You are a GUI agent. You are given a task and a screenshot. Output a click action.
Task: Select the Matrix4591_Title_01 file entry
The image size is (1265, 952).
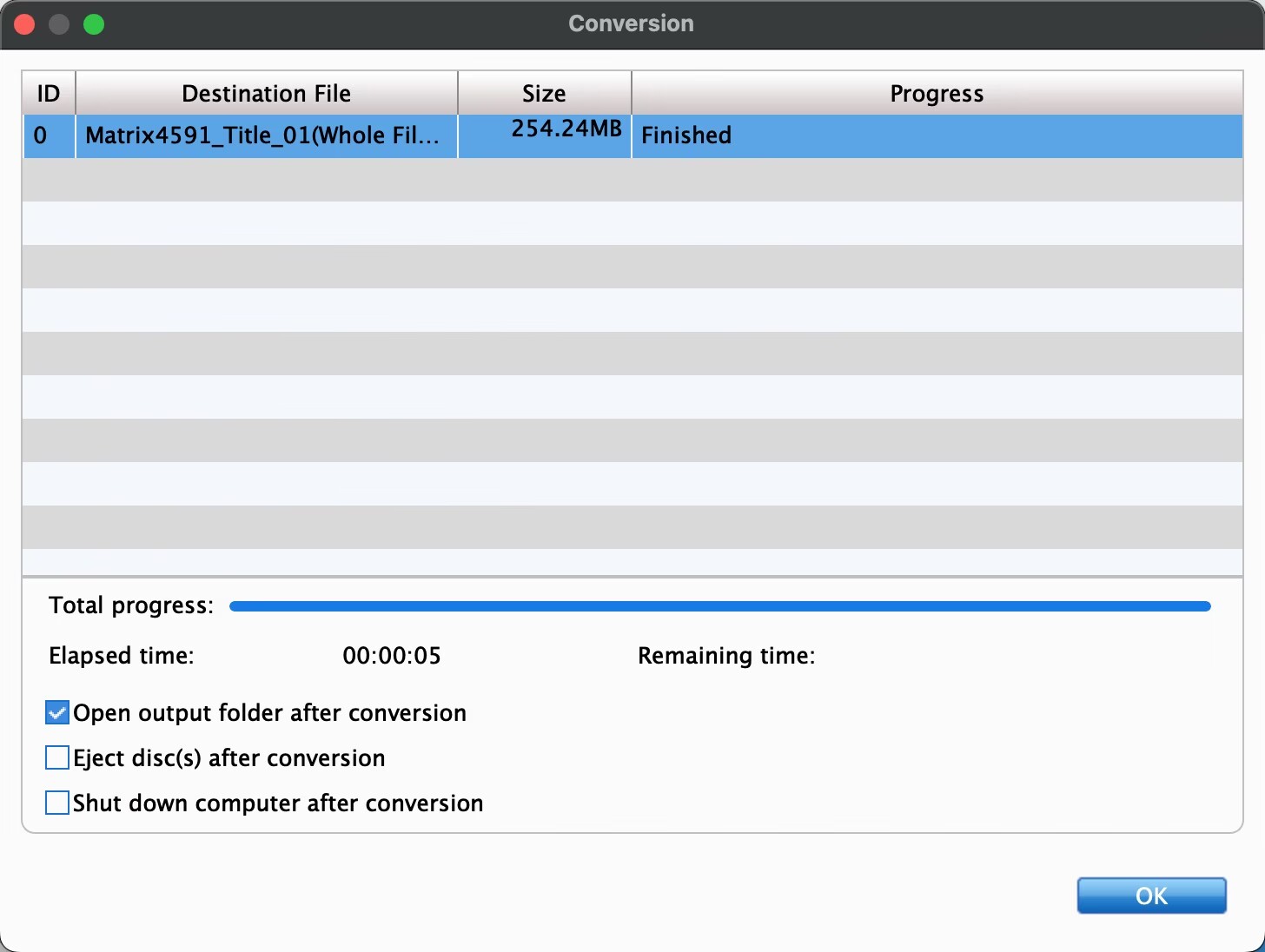(x=262, y=136)
